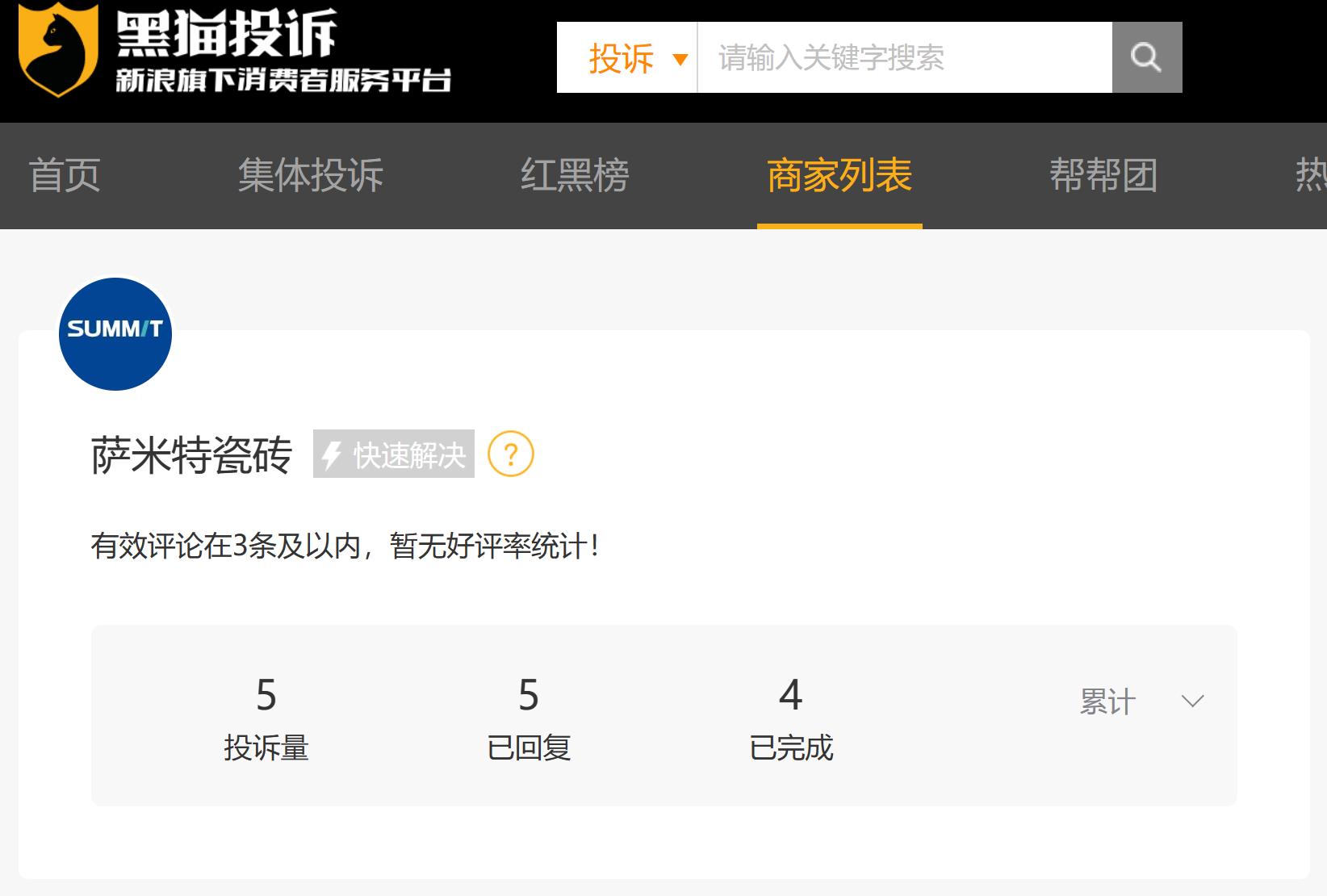Screen dimensions: 1327x896
Task: Open the 投诉 dropdown arrow
Action: (x=680, y=59)
